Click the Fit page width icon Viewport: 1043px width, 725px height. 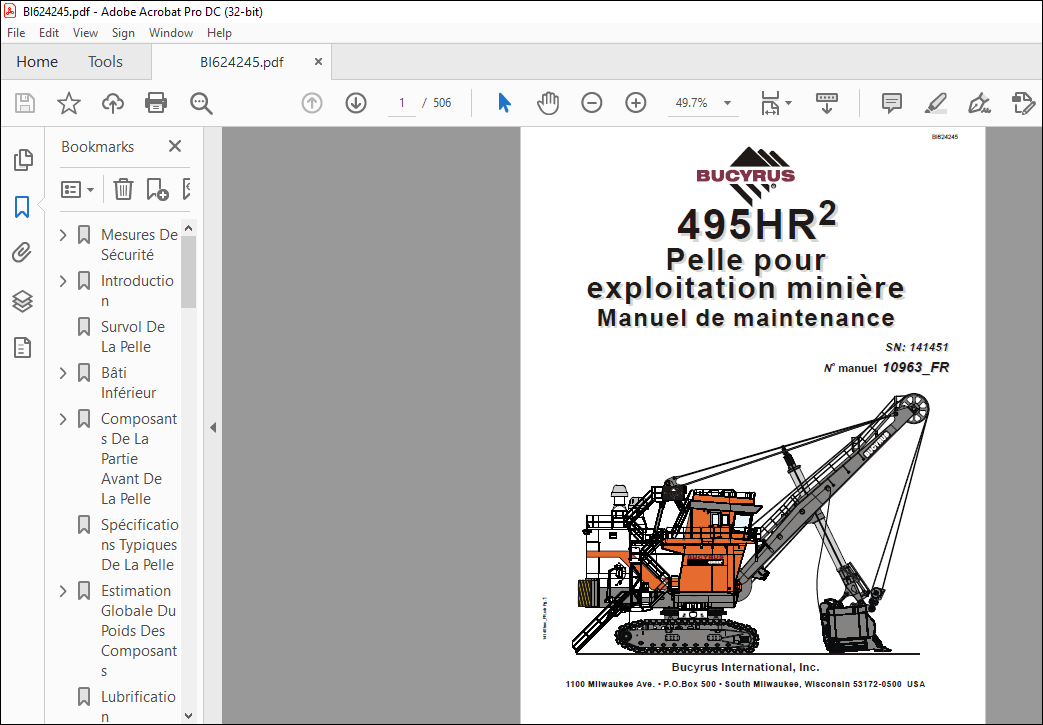[770, 103]
